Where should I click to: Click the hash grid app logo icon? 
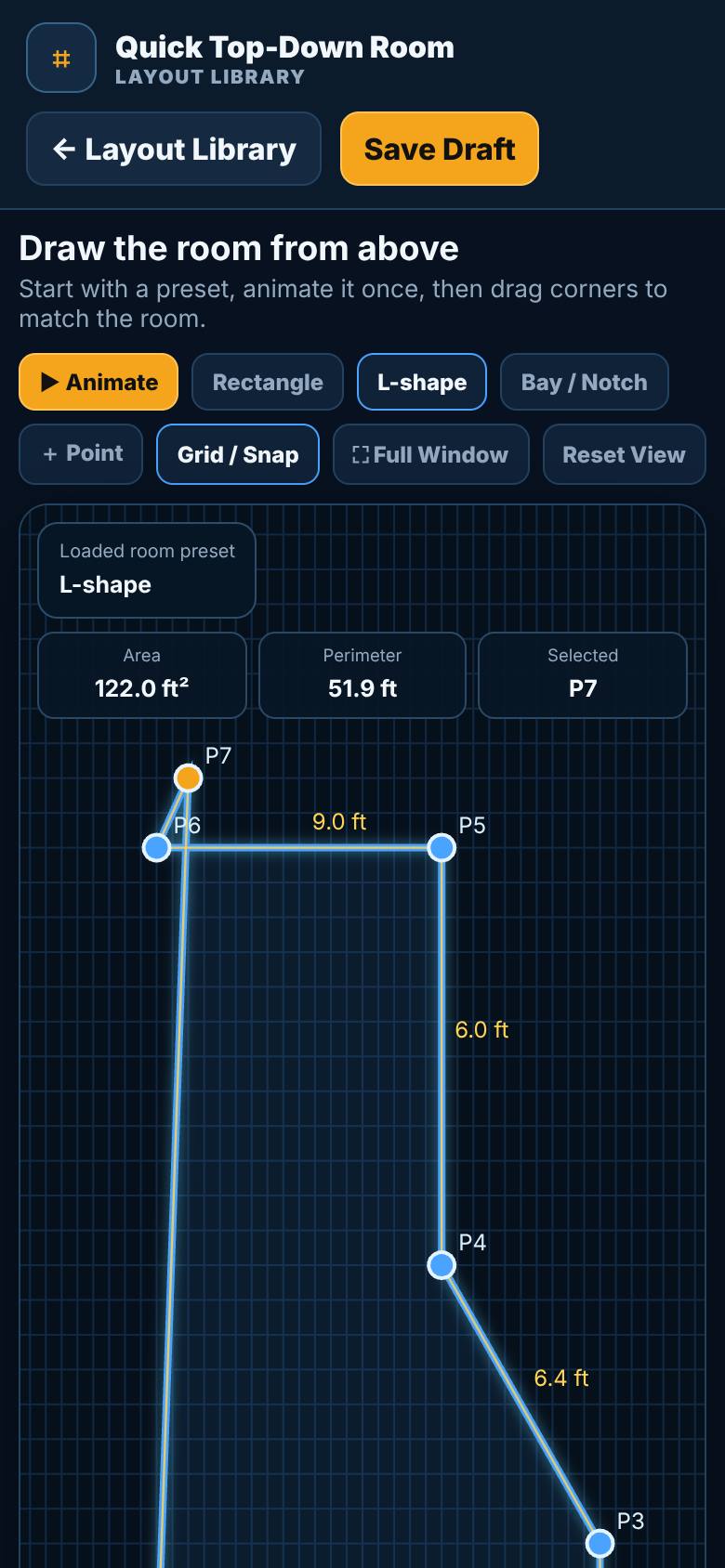[x=61, y=59]
